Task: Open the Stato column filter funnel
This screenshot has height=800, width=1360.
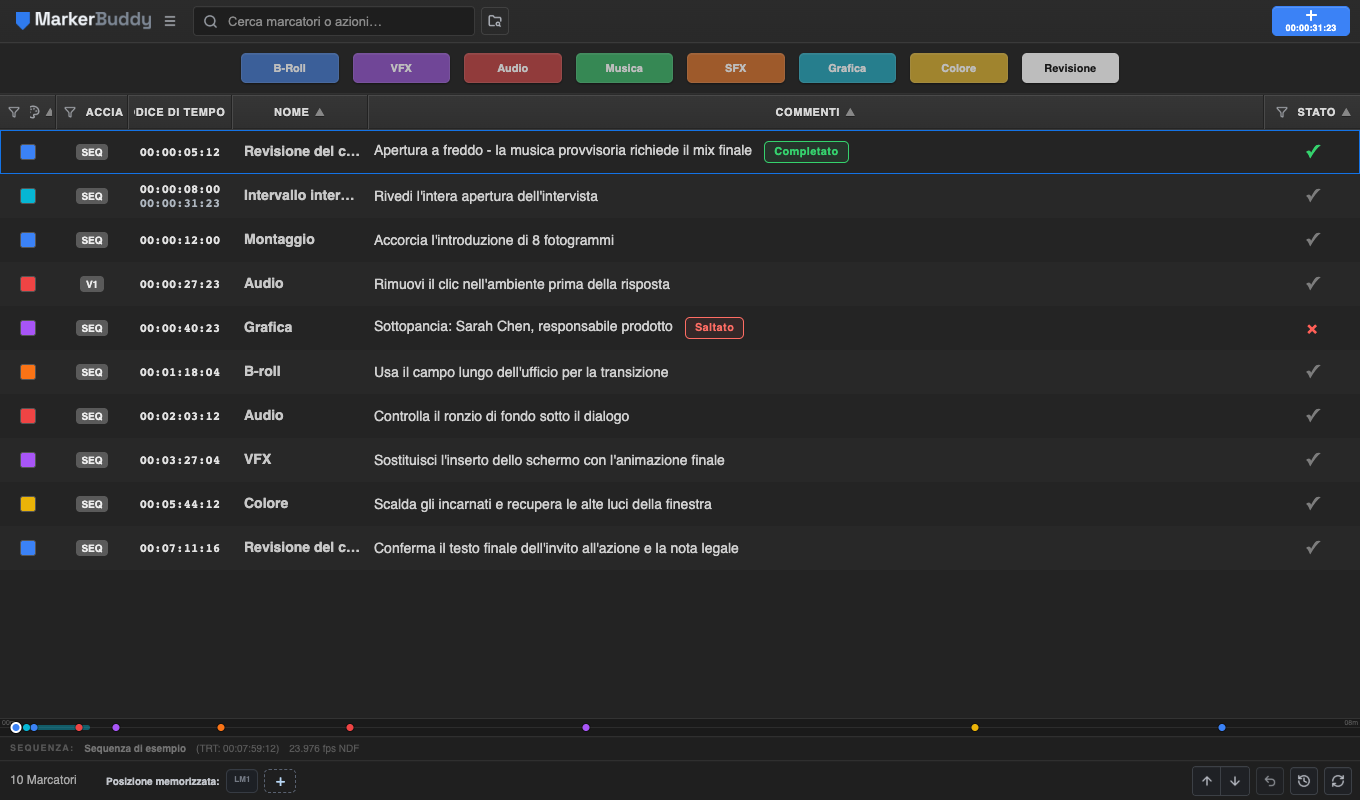Action: pos(1282,112)
